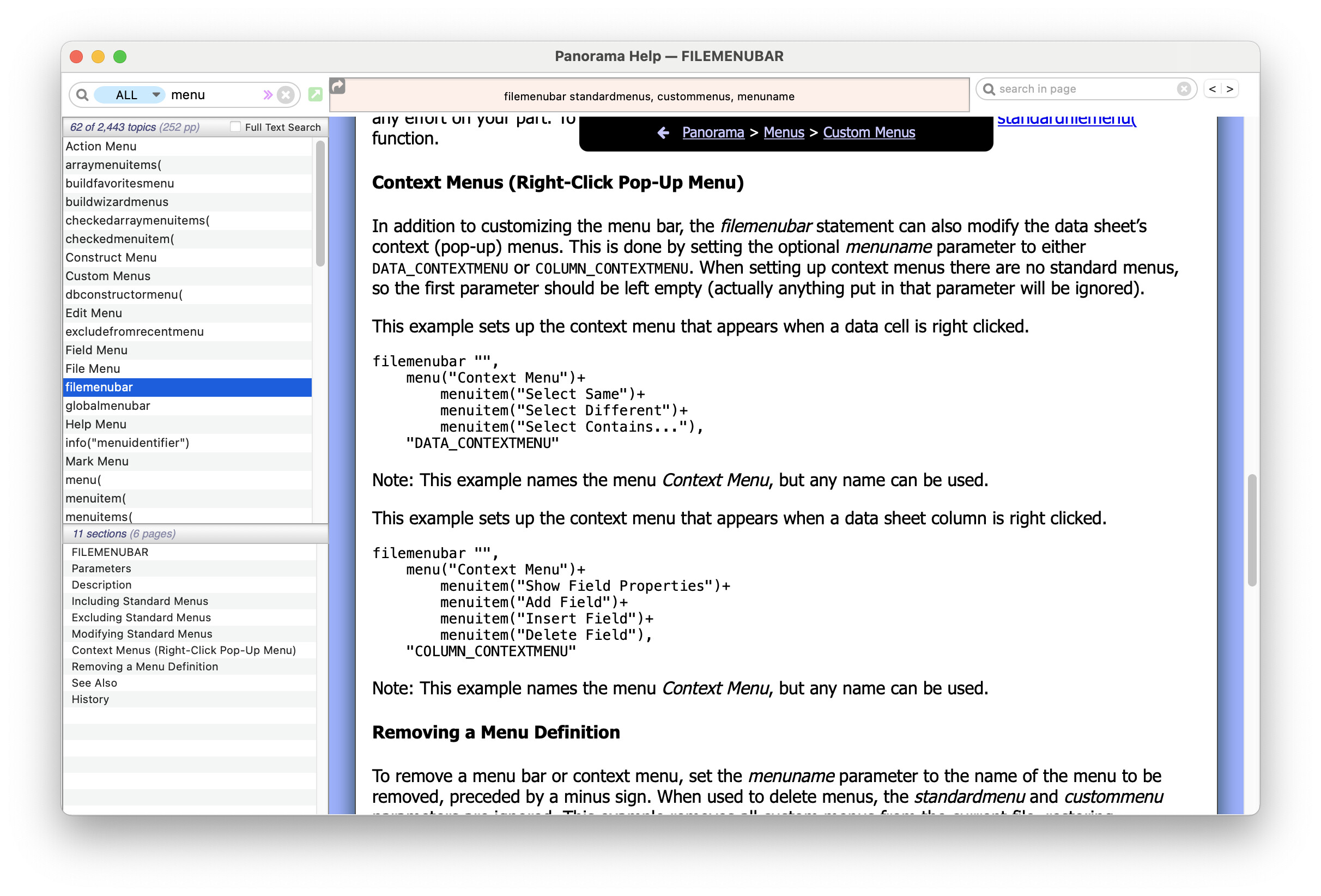Click the purple double-chevron icon in search field
The width and height of the screenshot is (1321, 896).
pyautogui.click(x=268, y=95)
